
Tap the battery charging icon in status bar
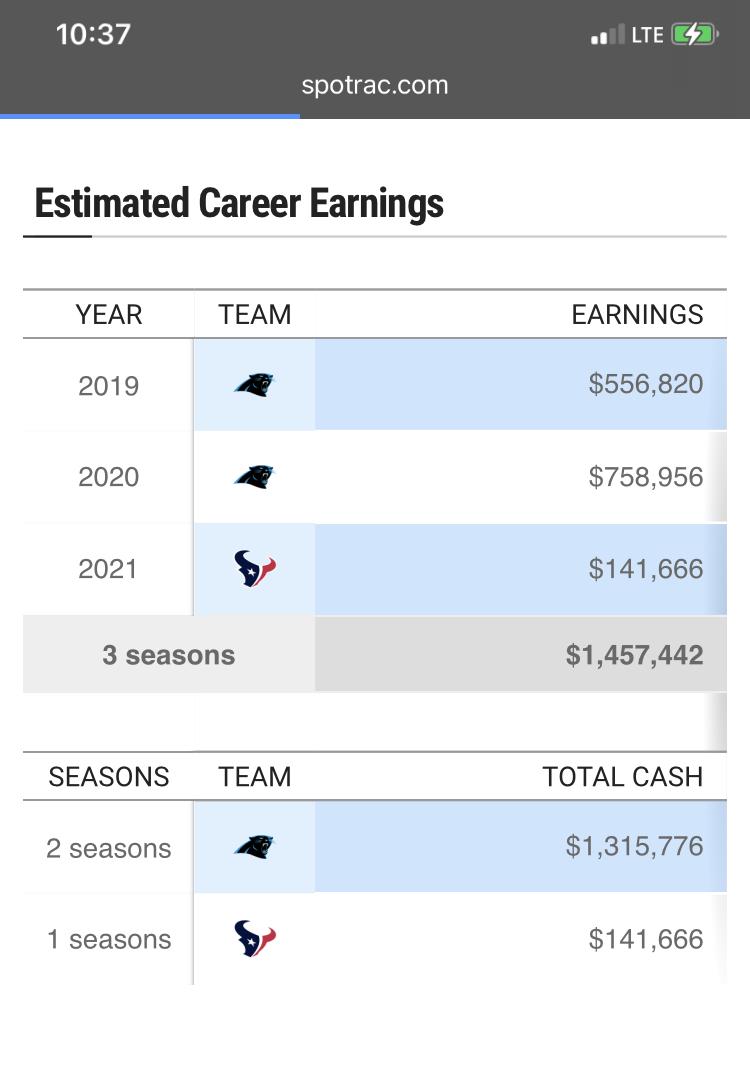pyautogui.click(x=694, y=34)
